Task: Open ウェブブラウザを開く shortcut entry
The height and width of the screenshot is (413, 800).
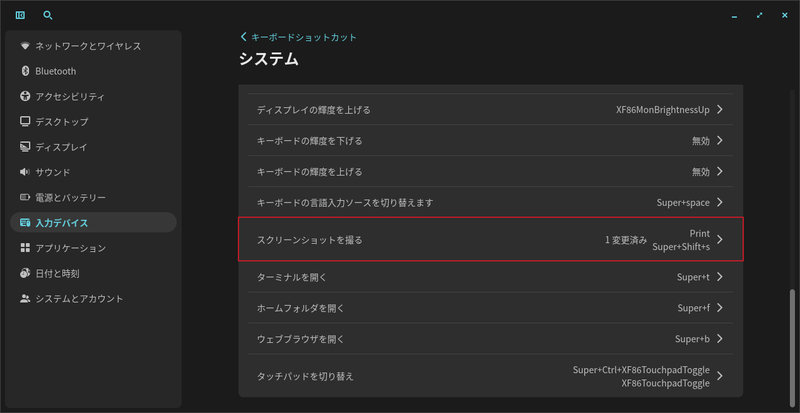Action: click(x=490, y=339)
